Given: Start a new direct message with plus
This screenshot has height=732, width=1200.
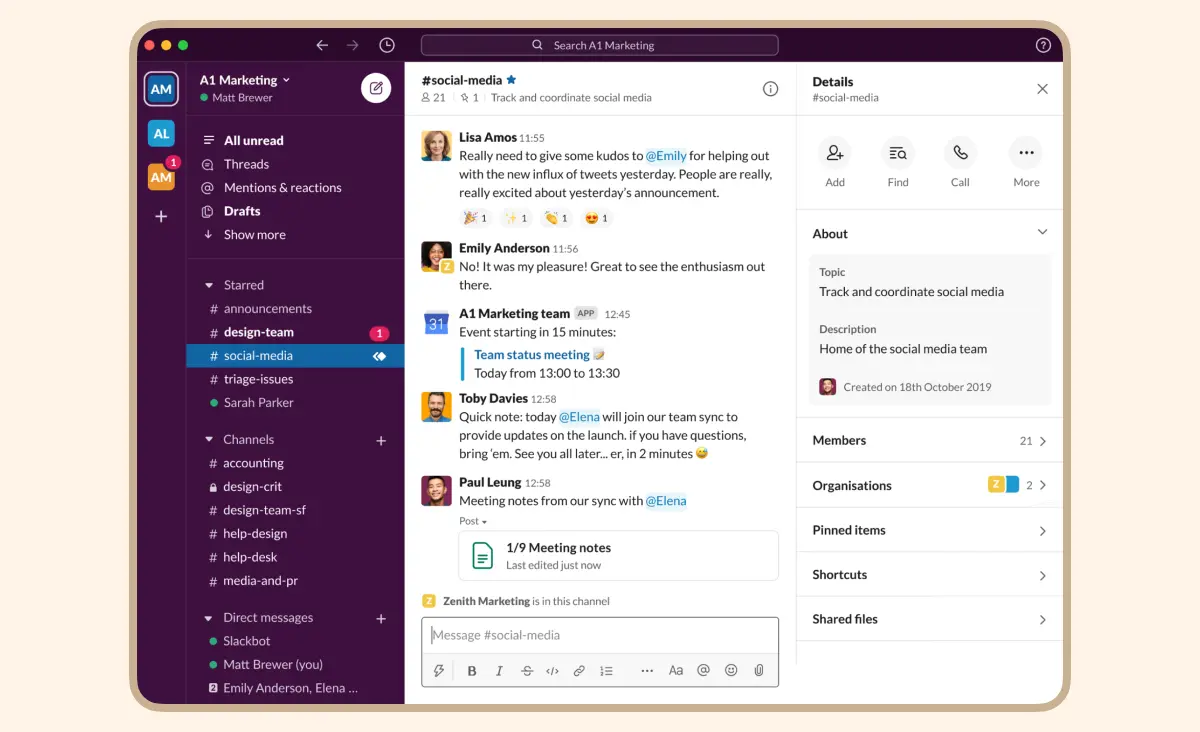Looking at the screenshot, I should [x=381, y=619].
